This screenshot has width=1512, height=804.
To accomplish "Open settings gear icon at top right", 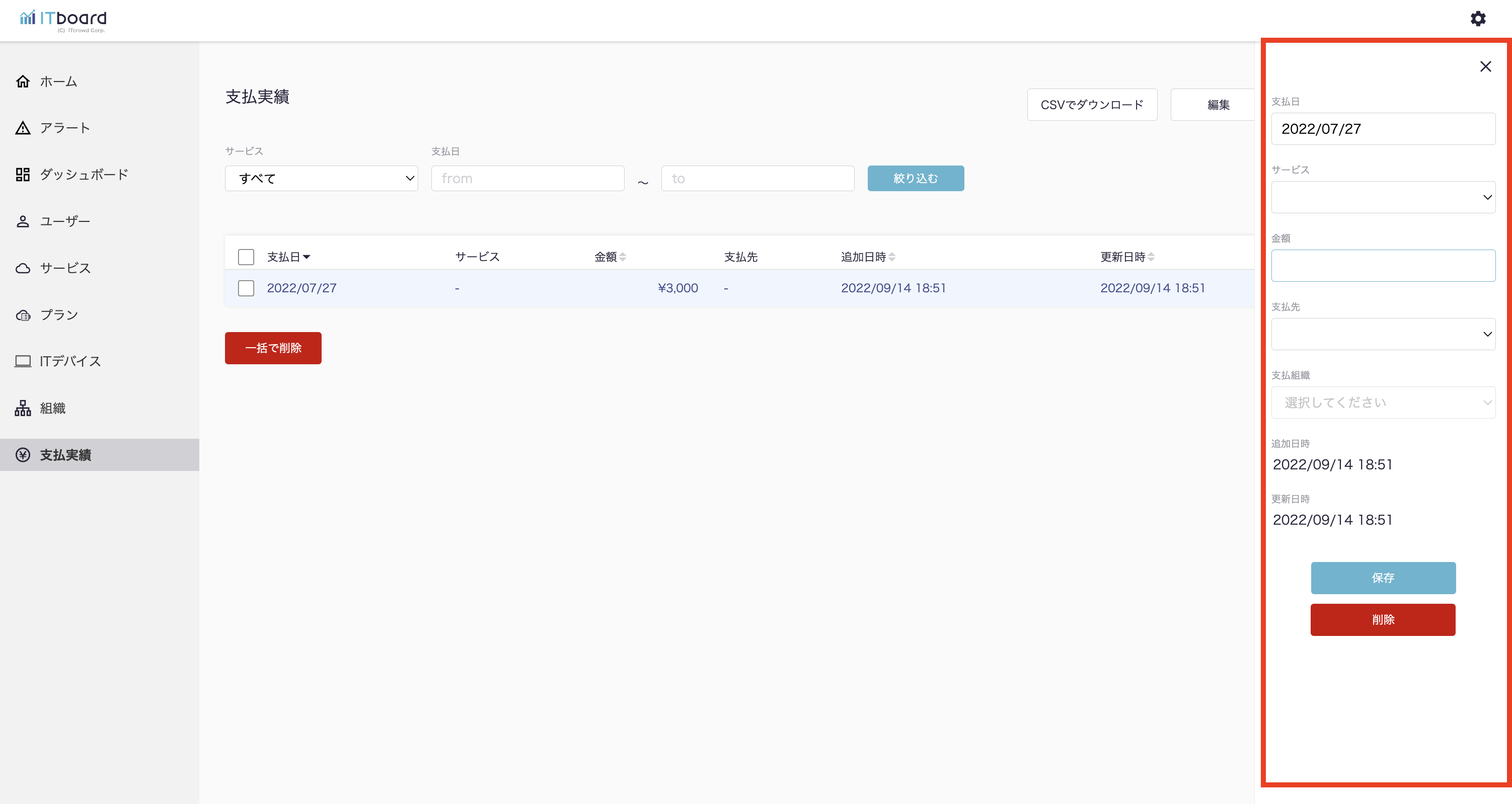I will [x=1477, y=19].
